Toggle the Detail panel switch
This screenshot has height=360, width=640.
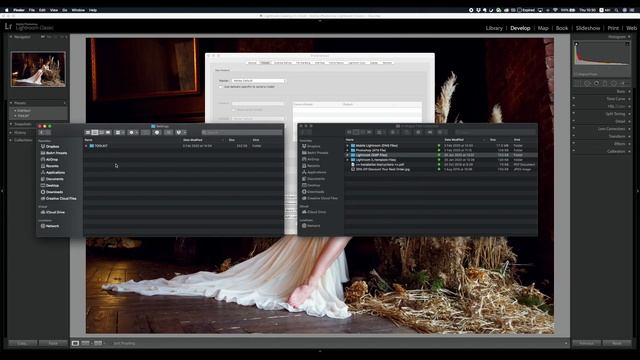574,121
